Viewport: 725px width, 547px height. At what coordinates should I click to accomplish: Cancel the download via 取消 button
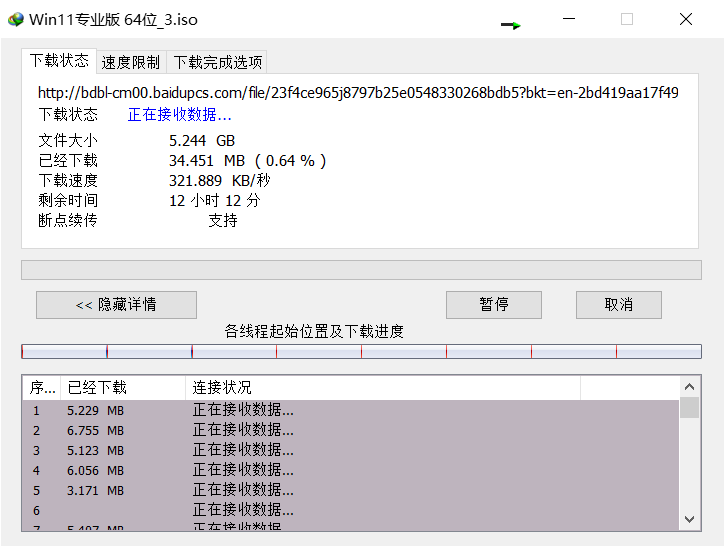point(618,305)
